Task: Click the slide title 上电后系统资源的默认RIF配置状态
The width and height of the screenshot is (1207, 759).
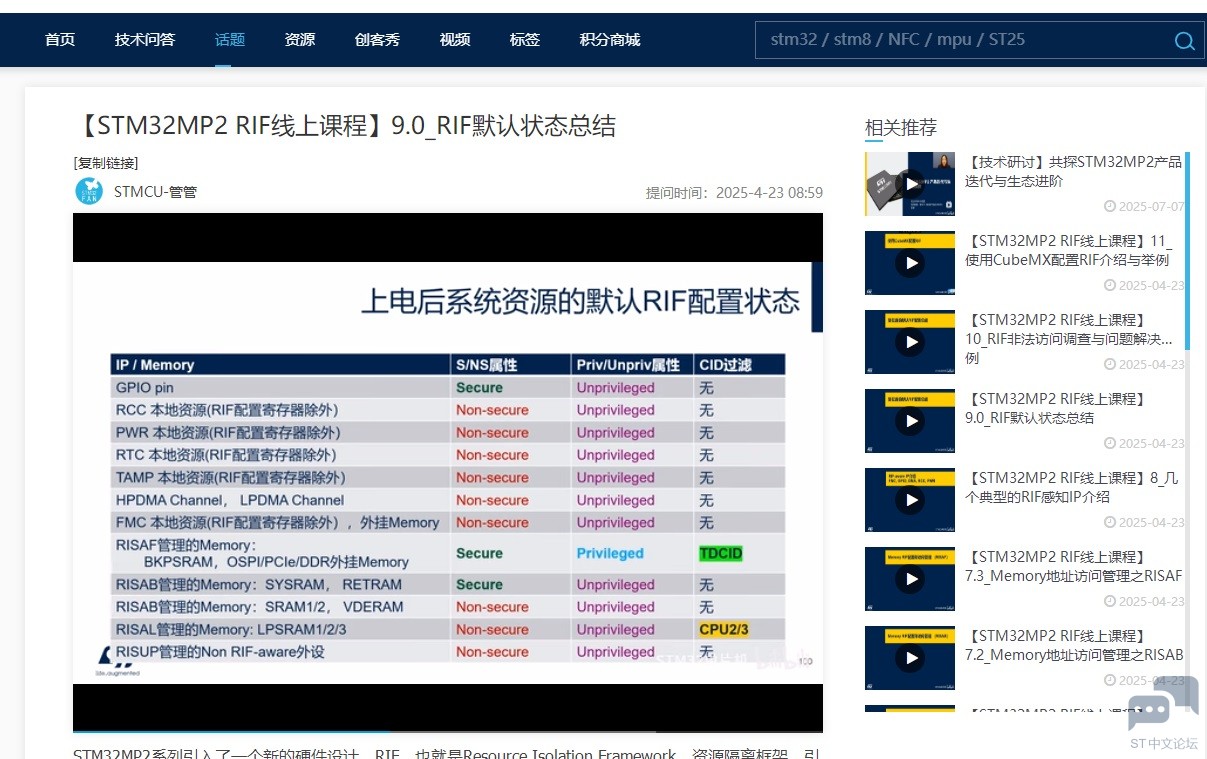Action: point(580,300)
